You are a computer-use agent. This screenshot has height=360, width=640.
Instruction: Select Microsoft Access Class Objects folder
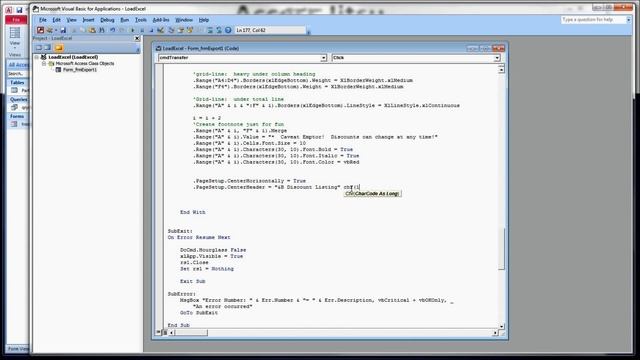(84, 64)
